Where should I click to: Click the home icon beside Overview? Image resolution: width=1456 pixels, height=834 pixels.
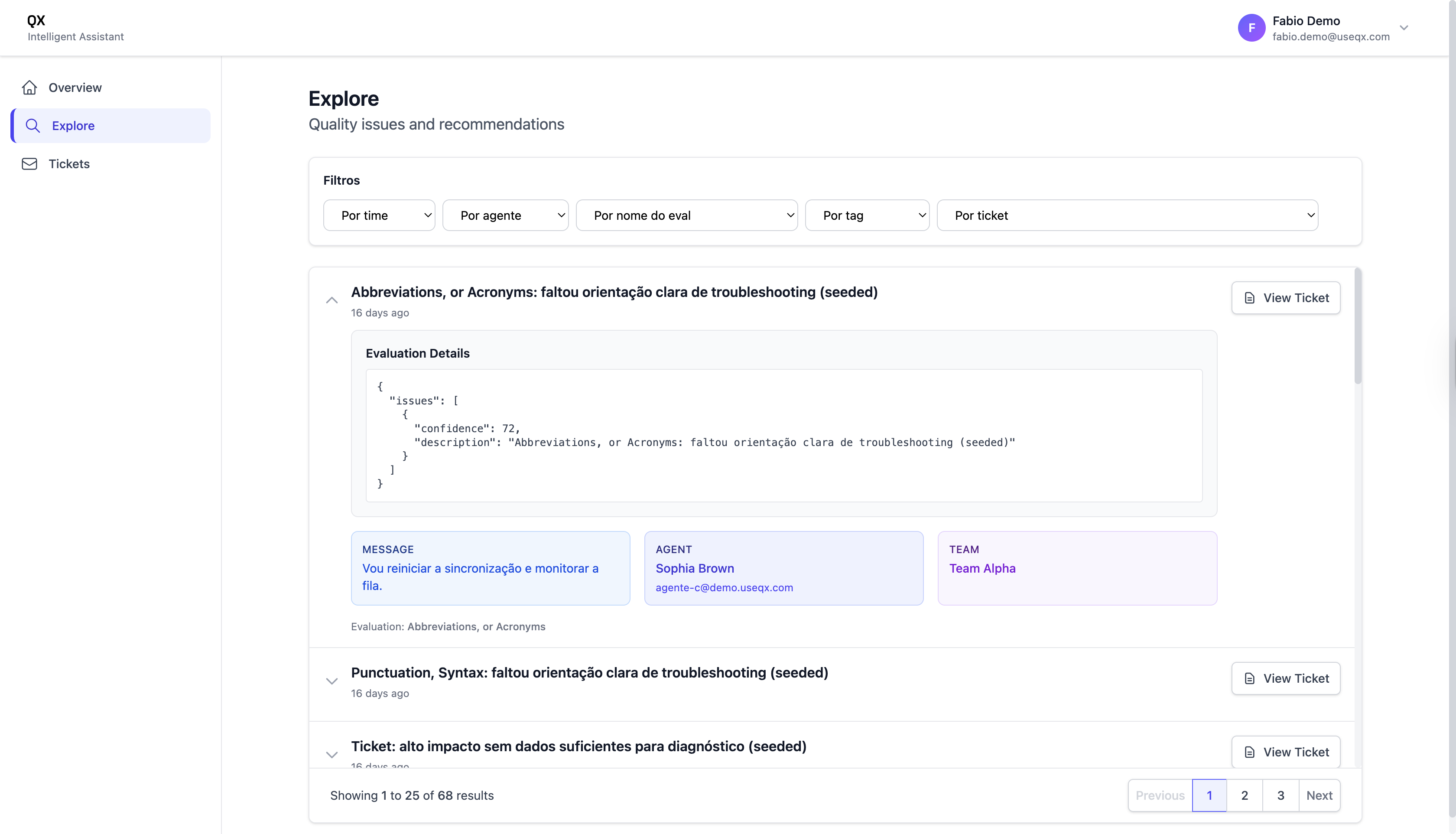30,87
